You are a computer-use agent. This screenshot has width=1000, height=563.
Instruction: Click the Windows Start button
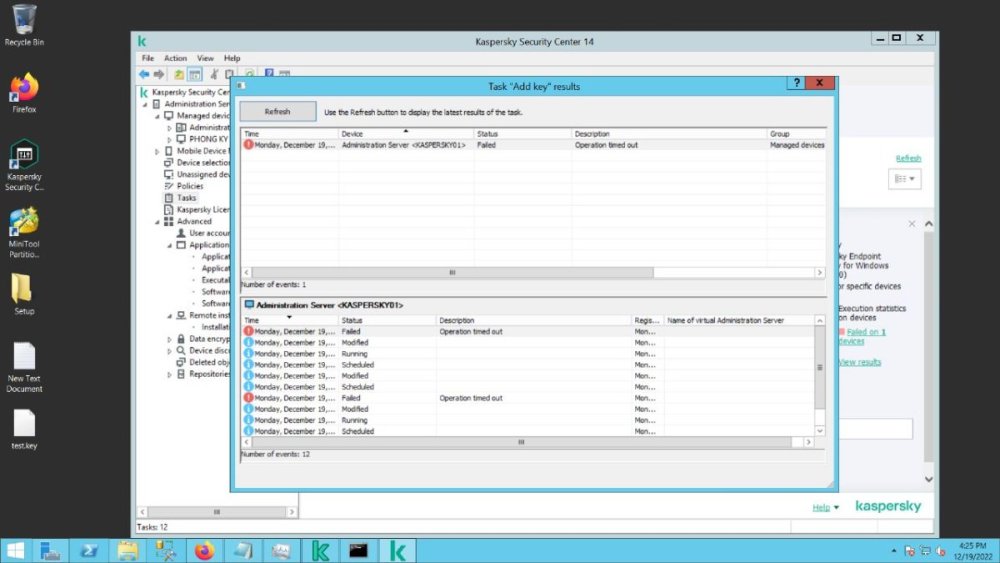point(17,550)
